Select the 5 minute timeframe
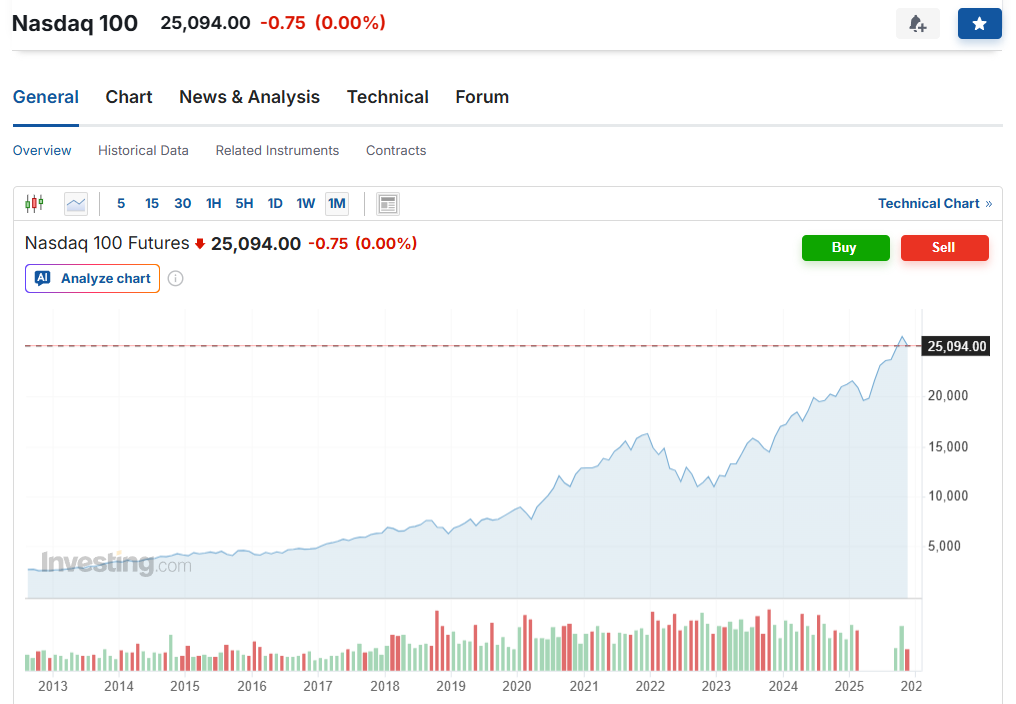This screenshot has height=704, width=1016. pos(121,203)
